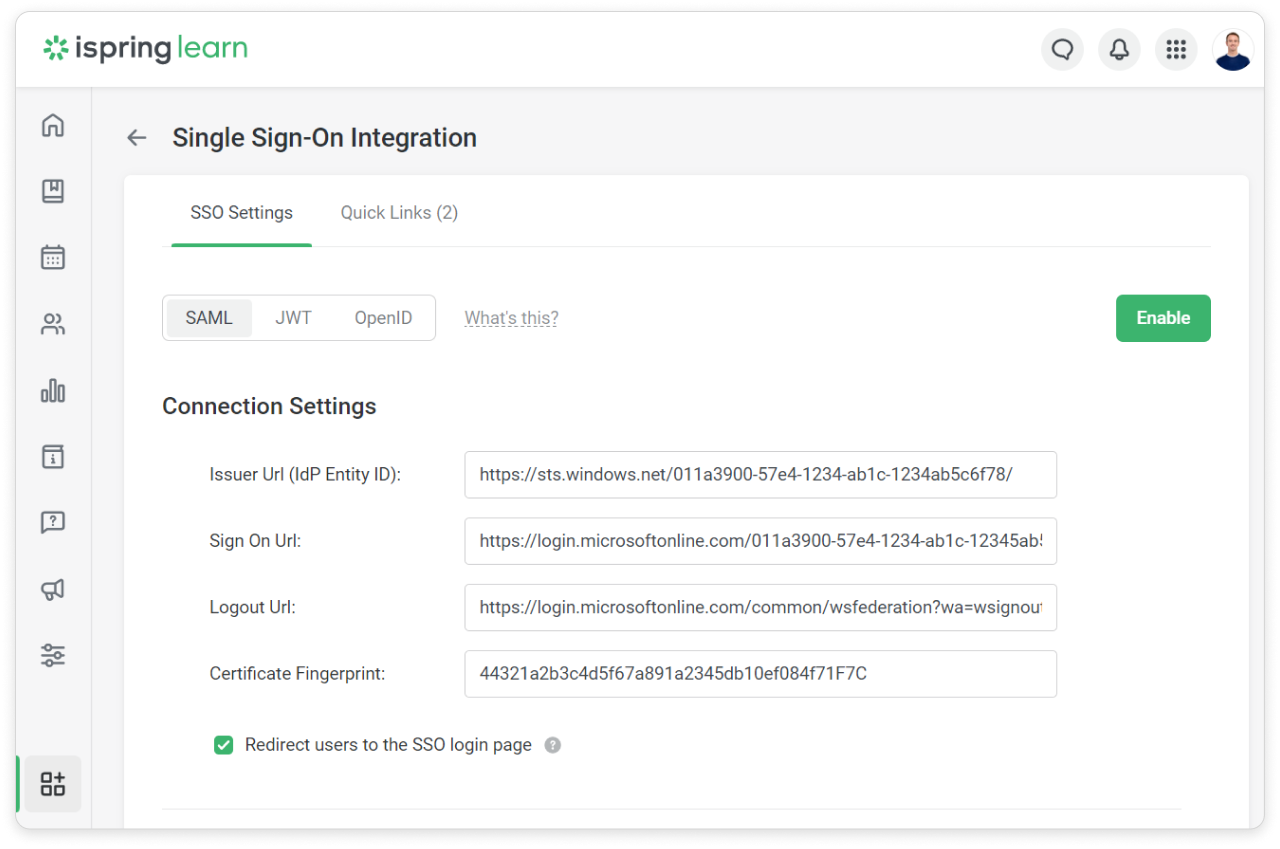Uncheck Redirect users to the SSO login page
Viewport: 1280px width, 849px height.
(224, 745)
